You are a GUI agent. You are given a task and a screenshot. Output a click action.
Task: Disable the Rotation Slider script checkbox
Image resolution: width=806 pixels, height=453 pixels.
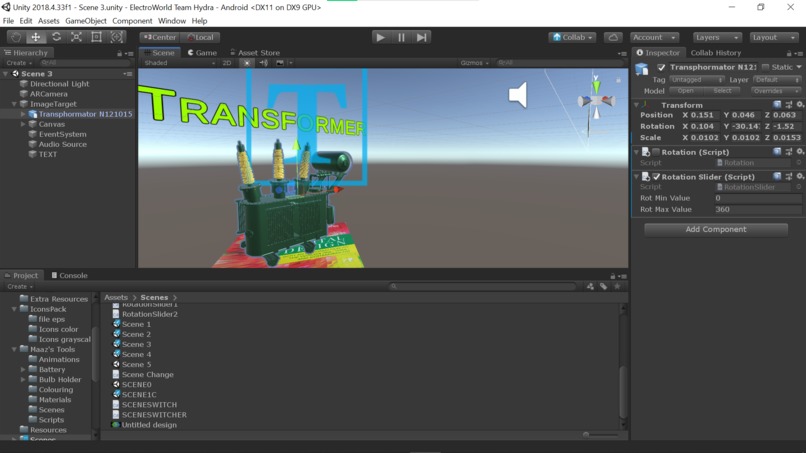pos(656,177)
